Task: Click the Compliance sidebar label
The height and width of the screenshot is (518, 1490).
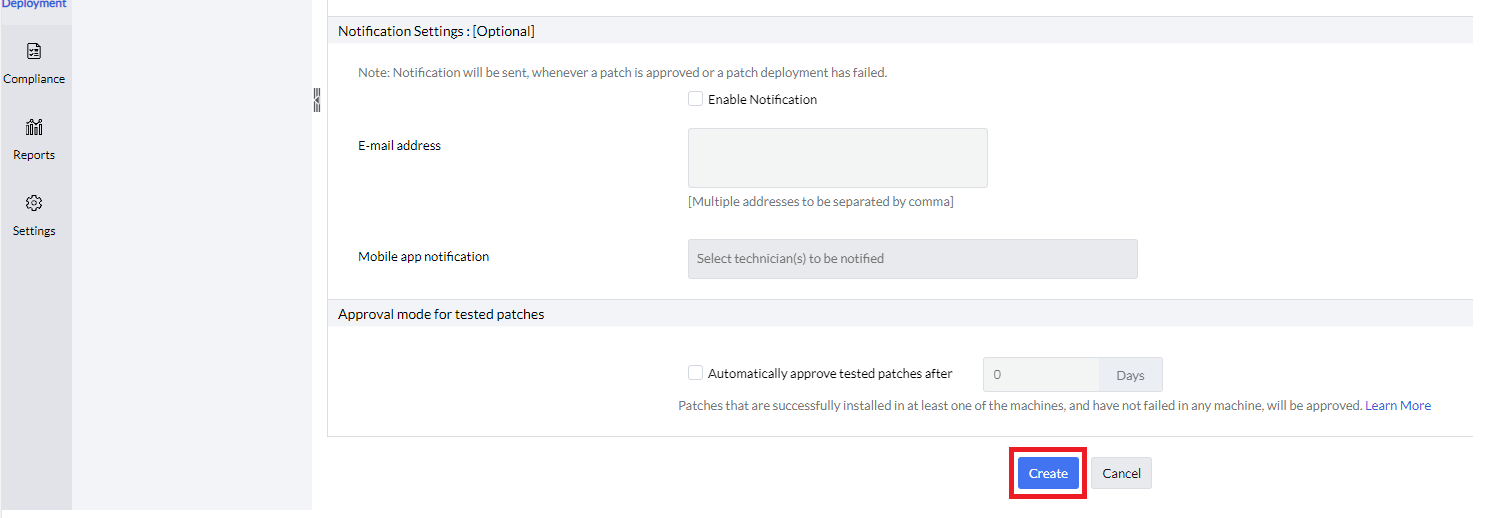Action: pos(34,79)
